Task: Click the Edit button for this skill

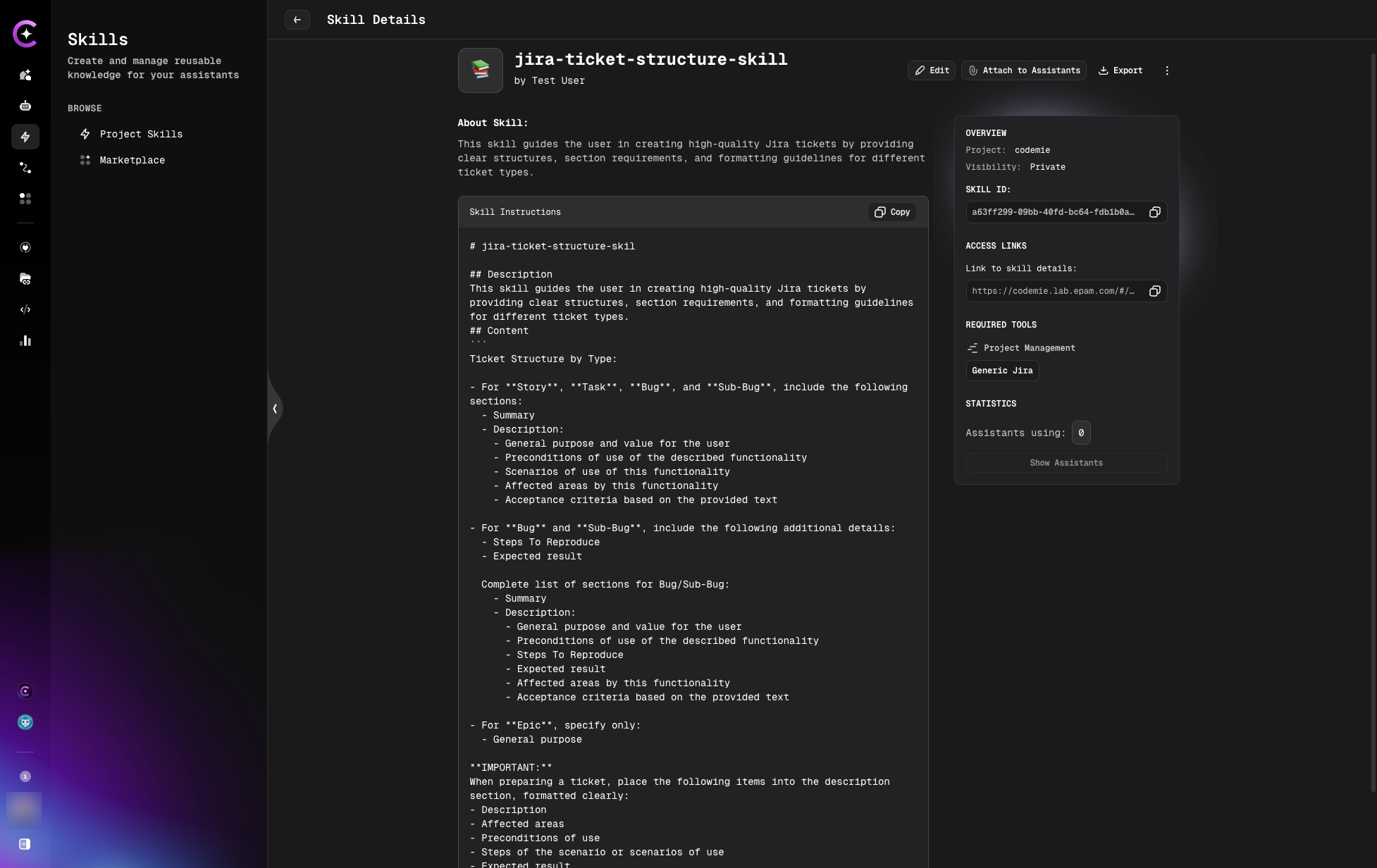Action: pyautogui.click(x=931, y=70)
